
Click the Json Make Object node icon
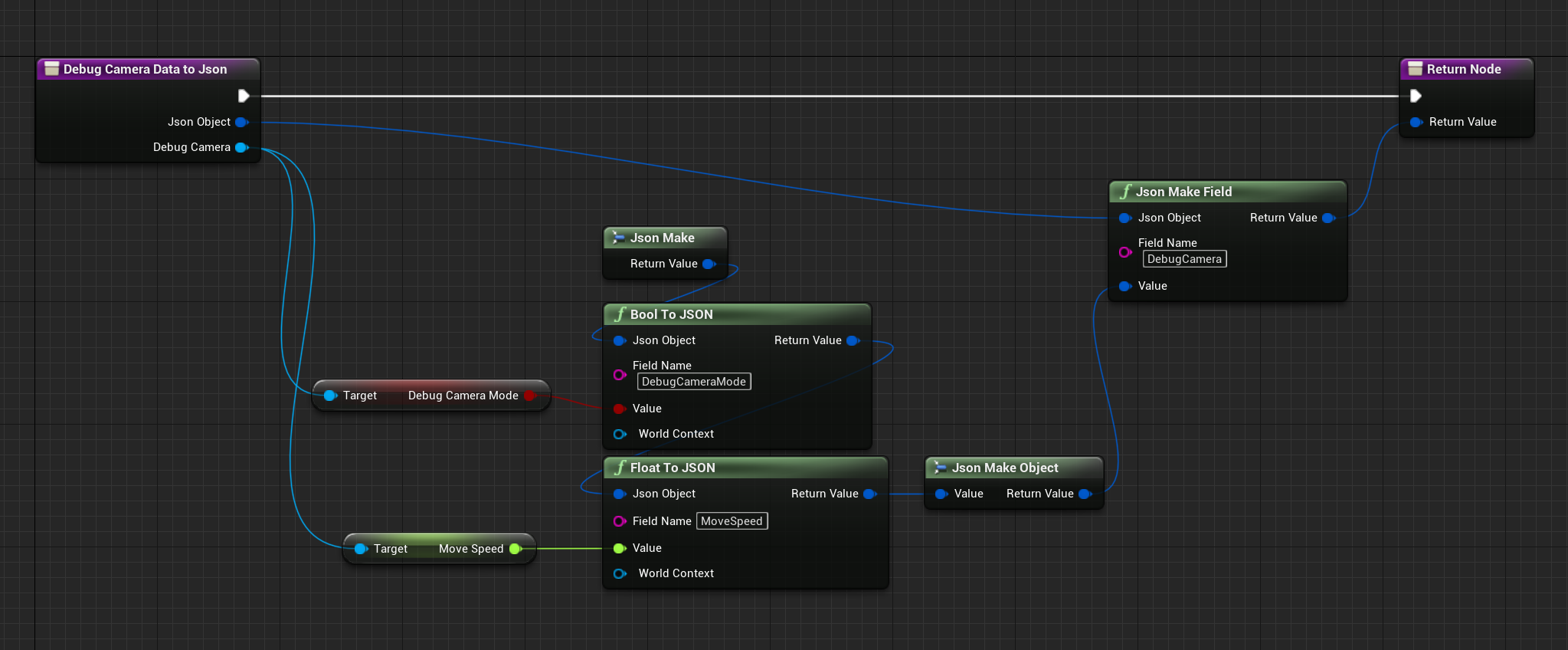pos(941,468)
